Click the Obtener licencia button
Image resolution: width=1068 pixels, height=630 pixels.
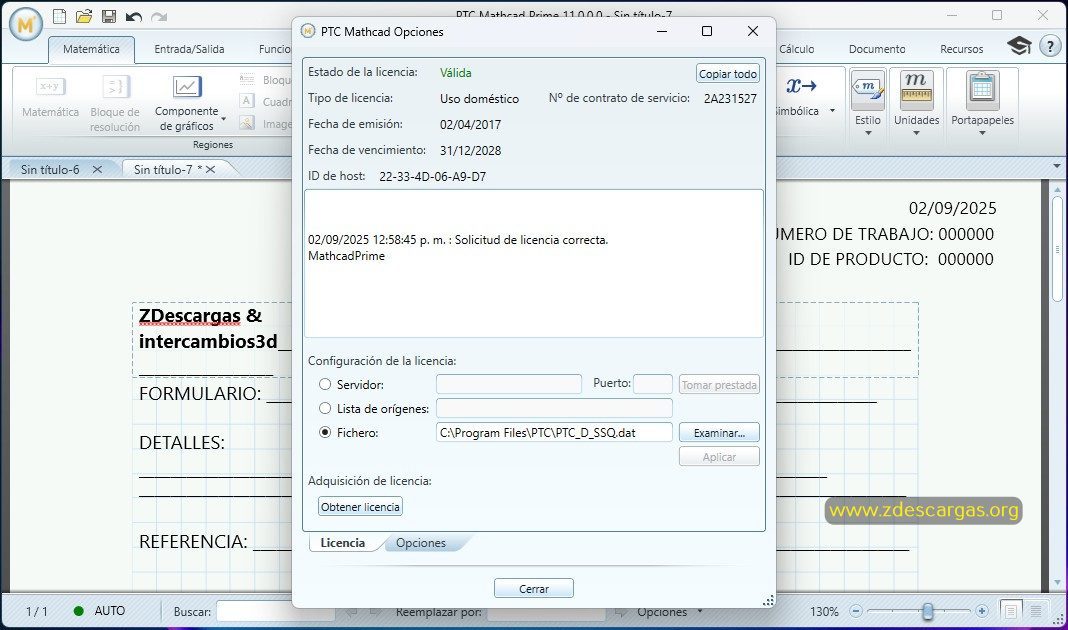[x=360, y=507]
